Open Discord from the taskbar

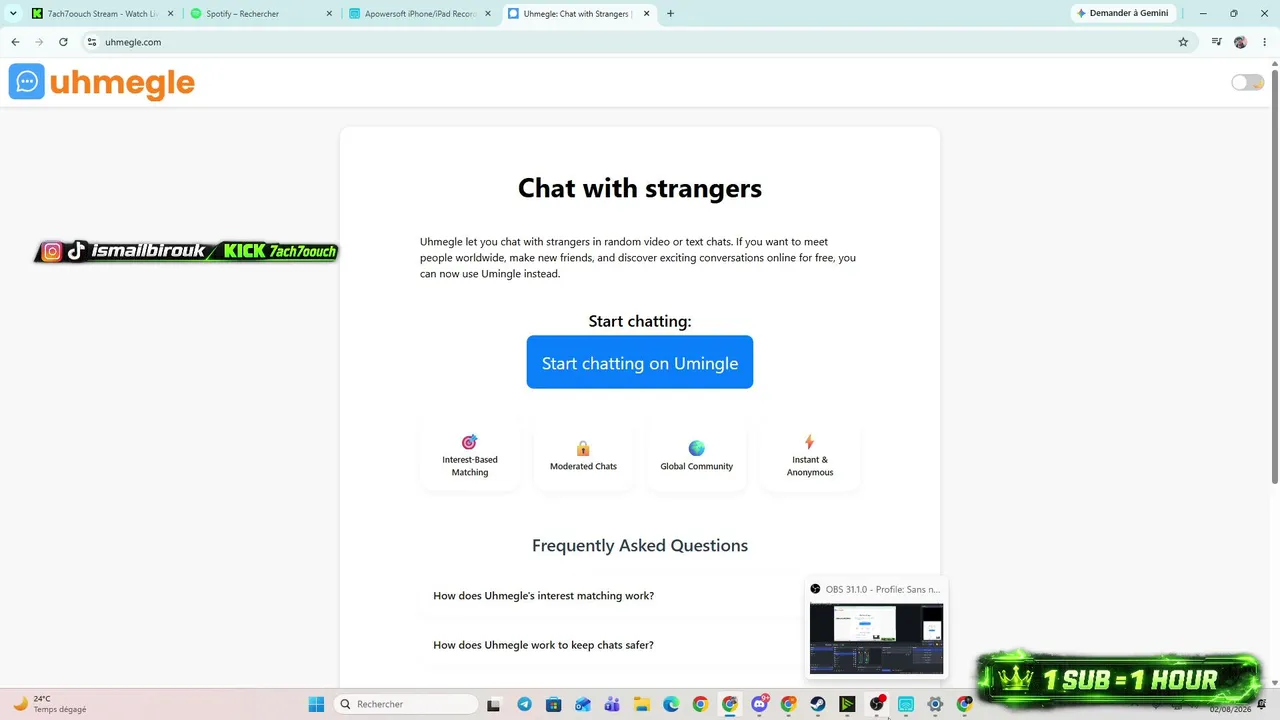coord(759,704)
